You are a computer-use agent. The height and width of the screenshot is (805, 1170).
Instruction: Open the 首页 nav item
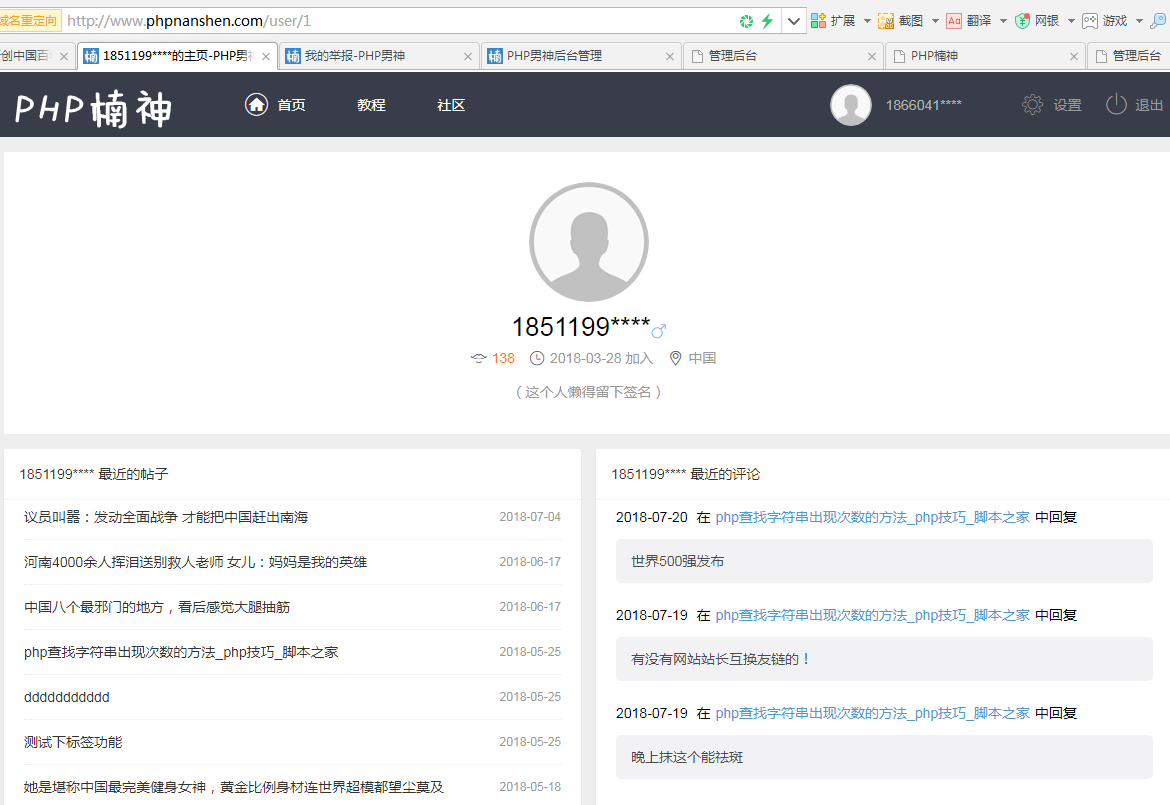point(291,105)
